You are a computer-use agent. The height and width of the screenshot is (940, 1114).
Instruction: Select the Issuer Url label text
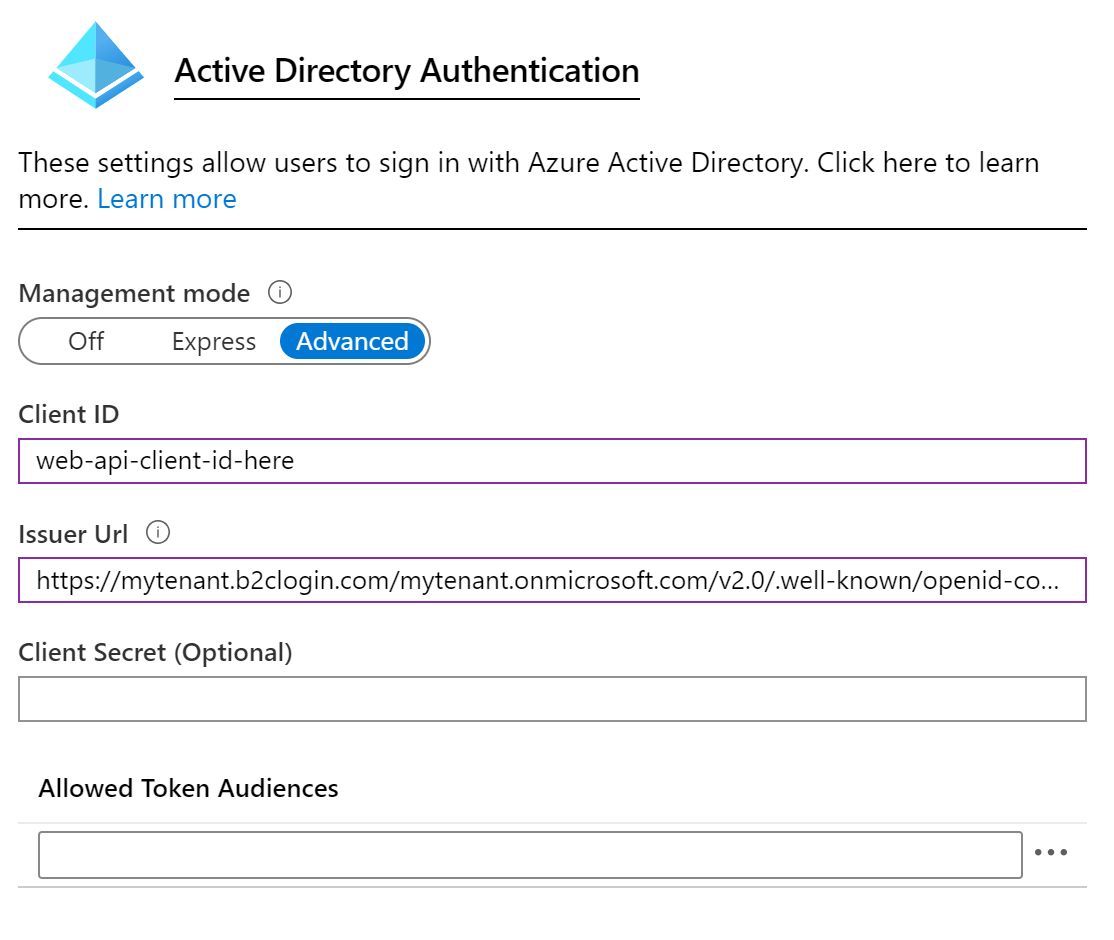pyautogui.click(x=73, y=534)
